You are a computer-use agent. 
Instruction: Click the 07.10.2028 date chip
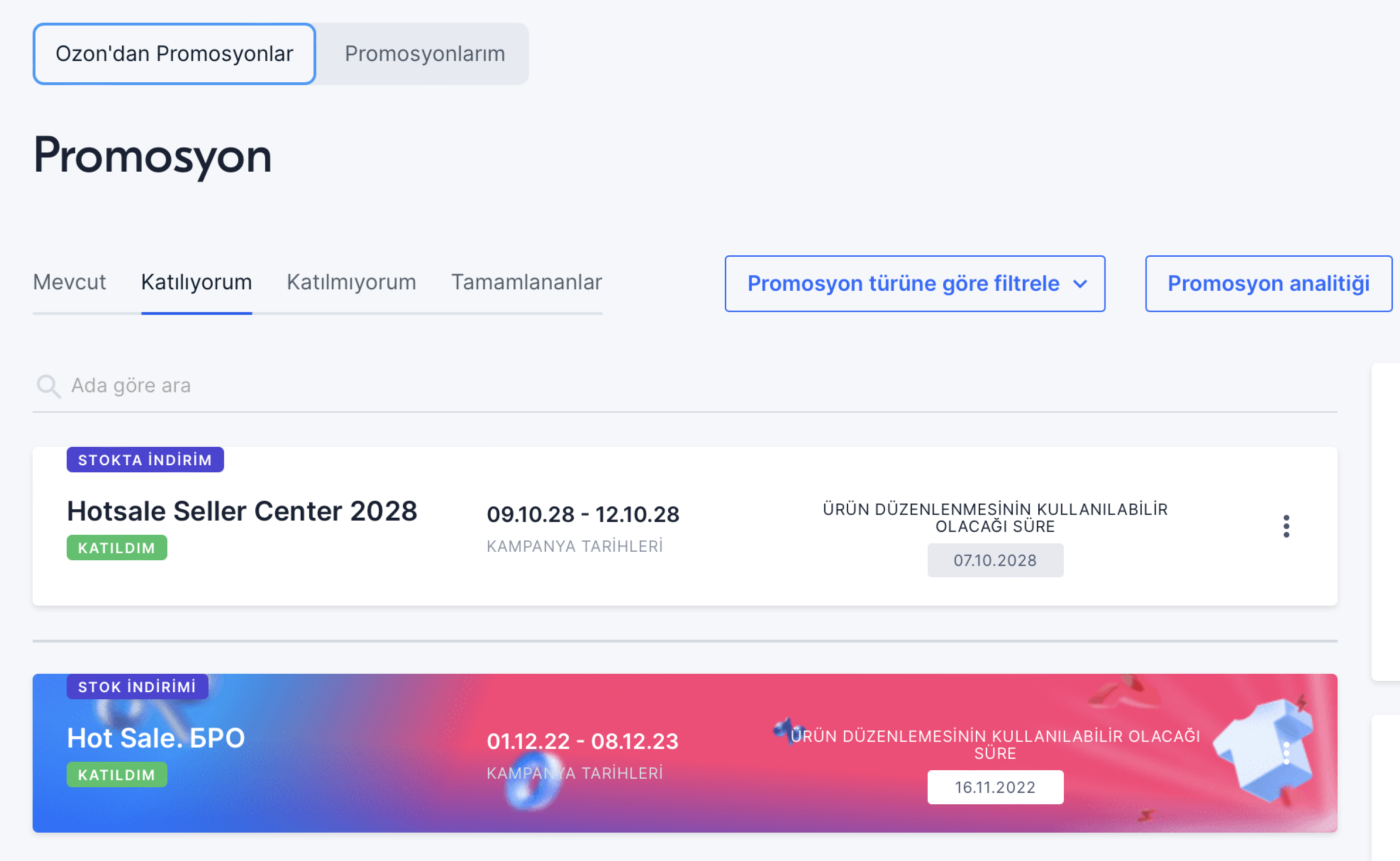[x=995, y=560]
